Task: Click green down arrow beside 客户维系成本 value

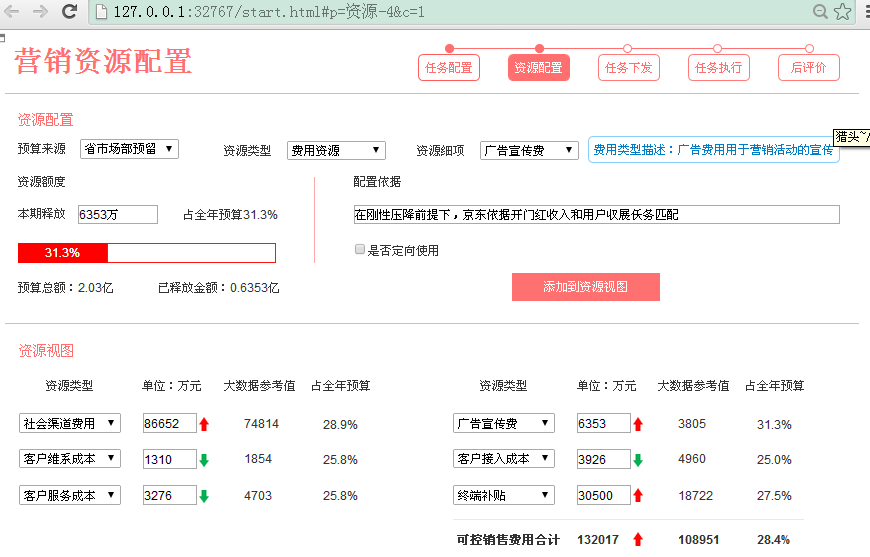Action: pyautogui.click(x=204, y=460)
